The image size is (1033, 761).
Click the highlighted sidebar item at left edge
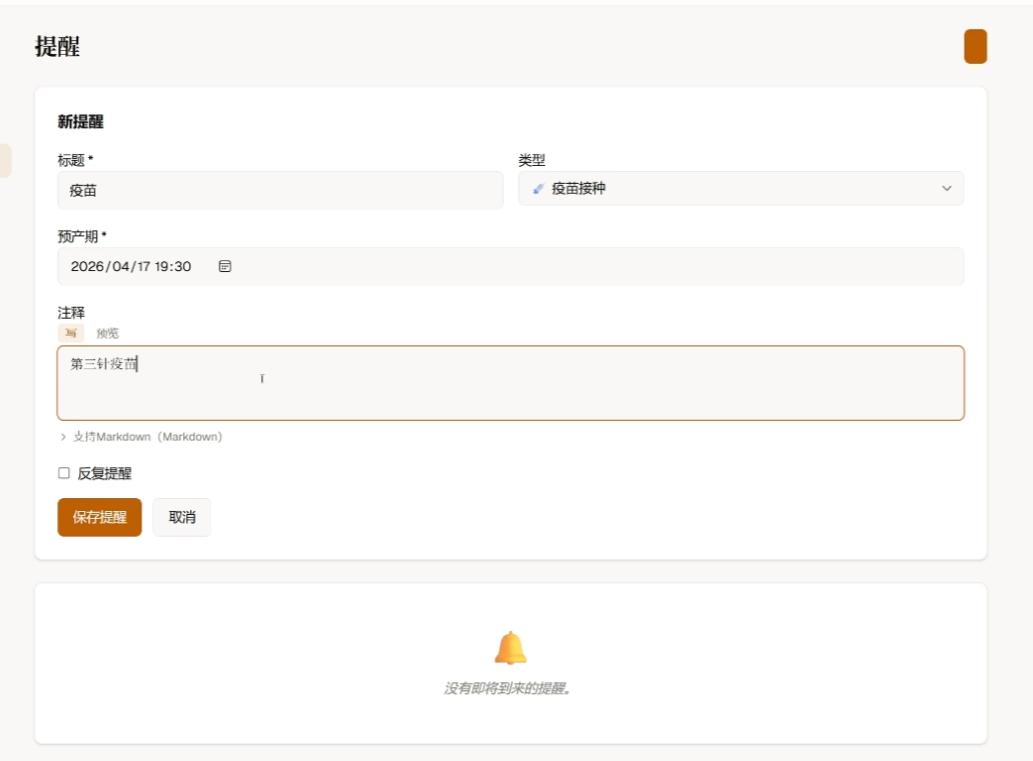click(x=5, y=161)
